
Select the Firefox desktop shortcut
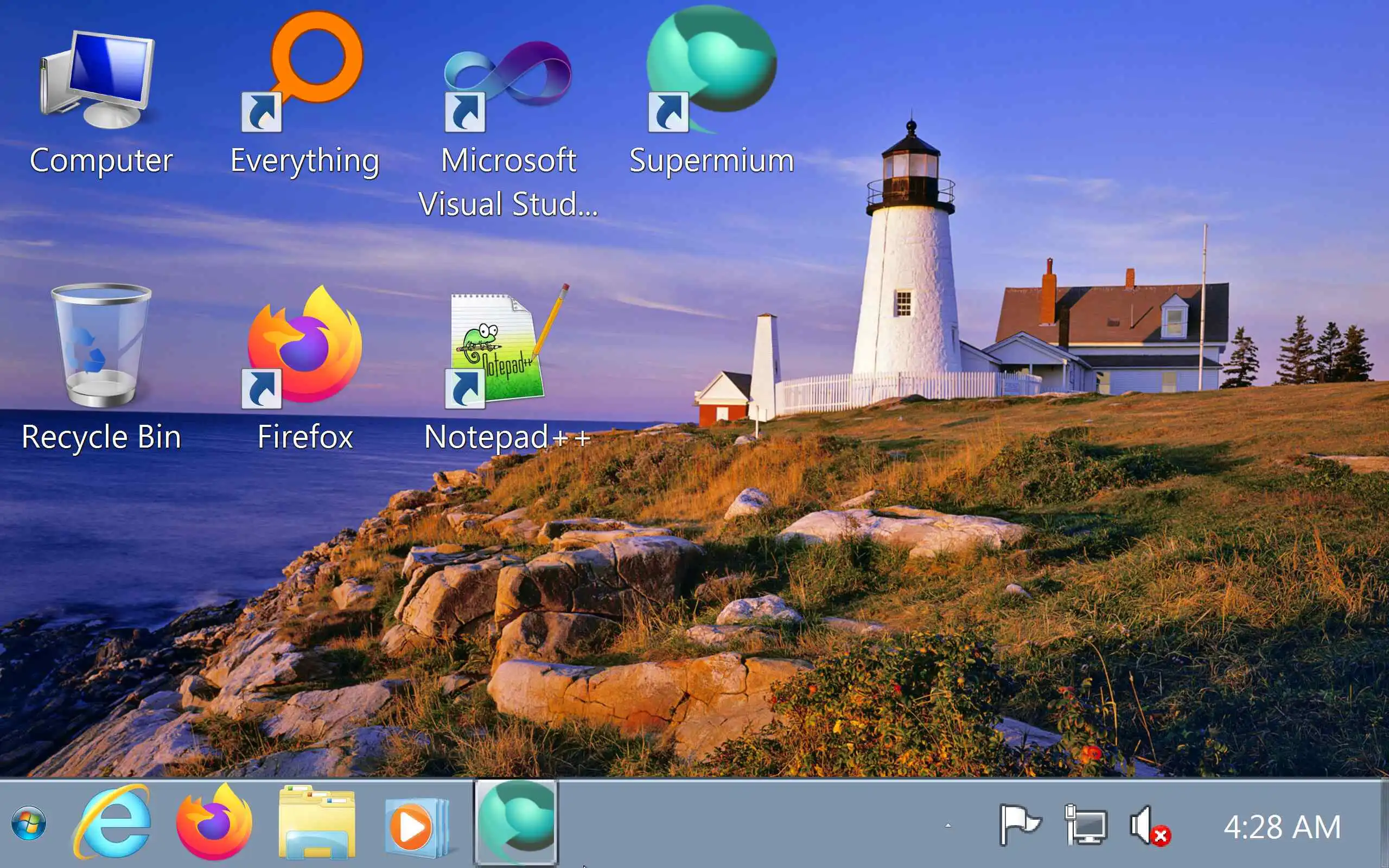pyautogui.click(x=304, y=346)
